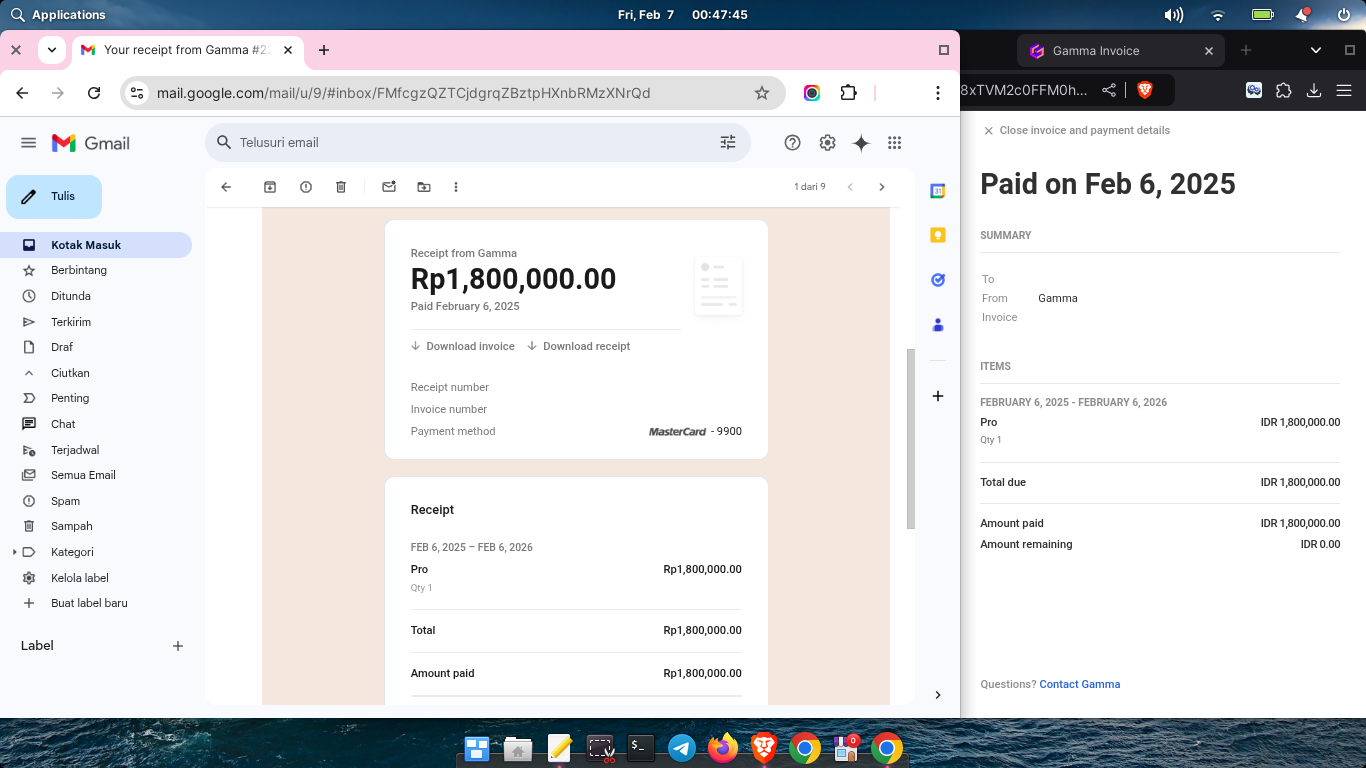Open Google Keep in side panel
Screen dimensions: 1366x768
(x=938, y=235)
